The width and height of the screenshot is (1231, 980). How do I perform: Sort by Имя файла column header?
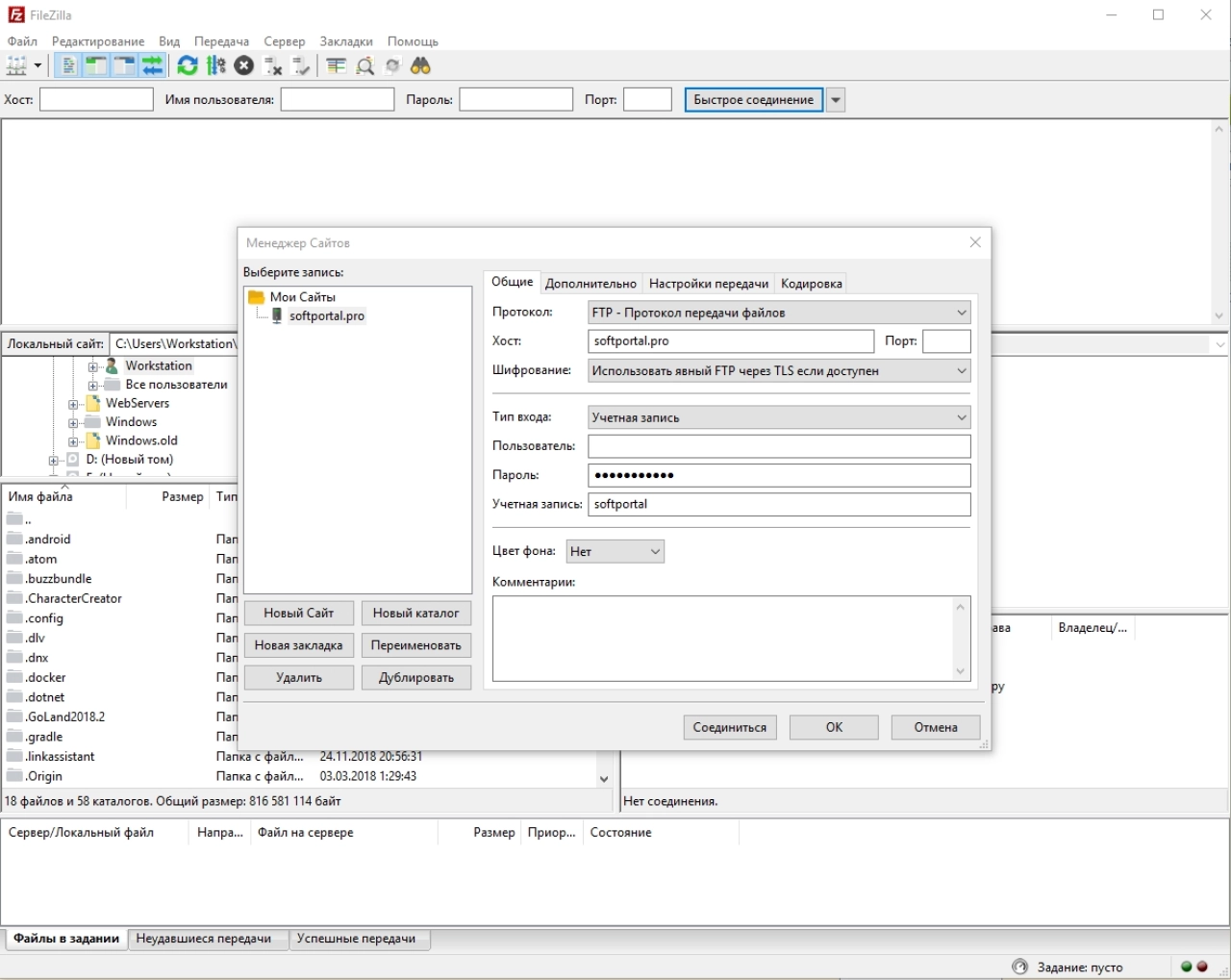(x=63, y=496)
